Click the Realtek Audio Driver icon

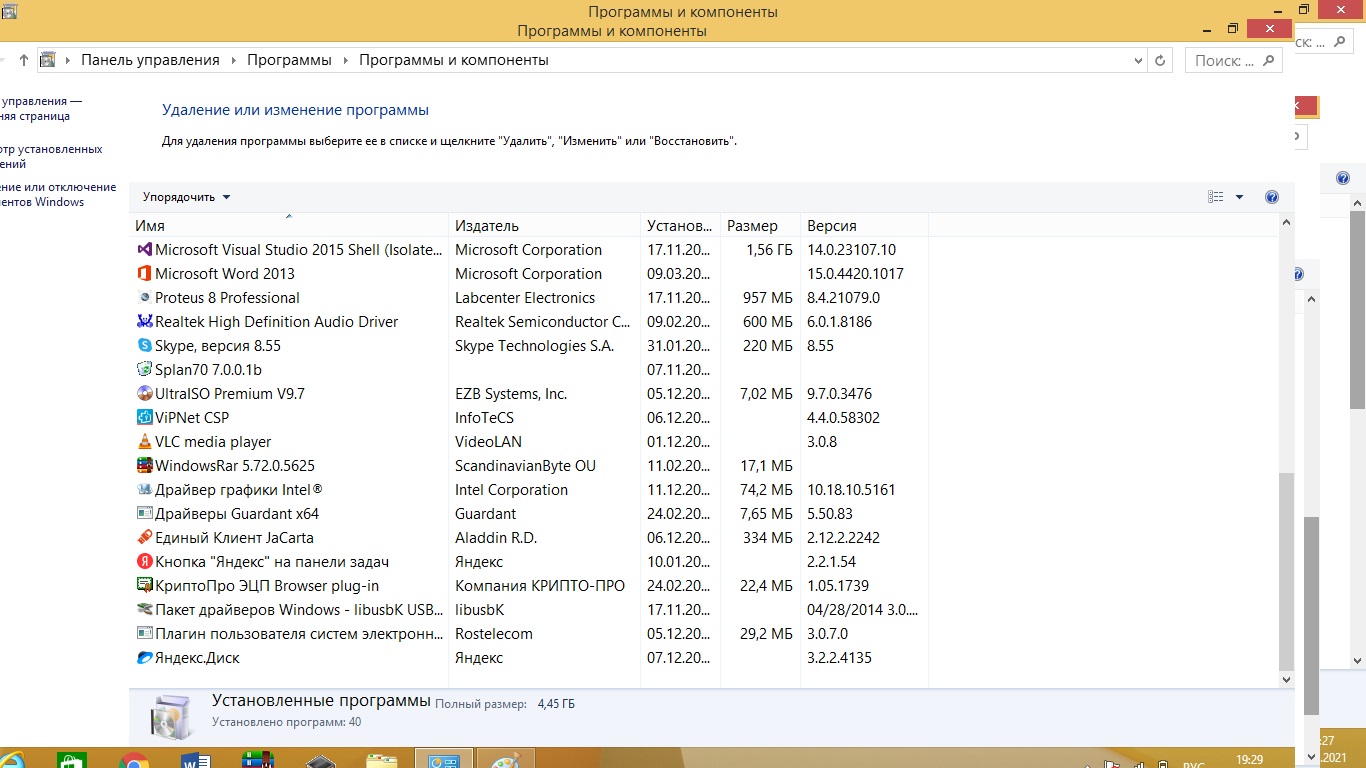coord(144,322)
